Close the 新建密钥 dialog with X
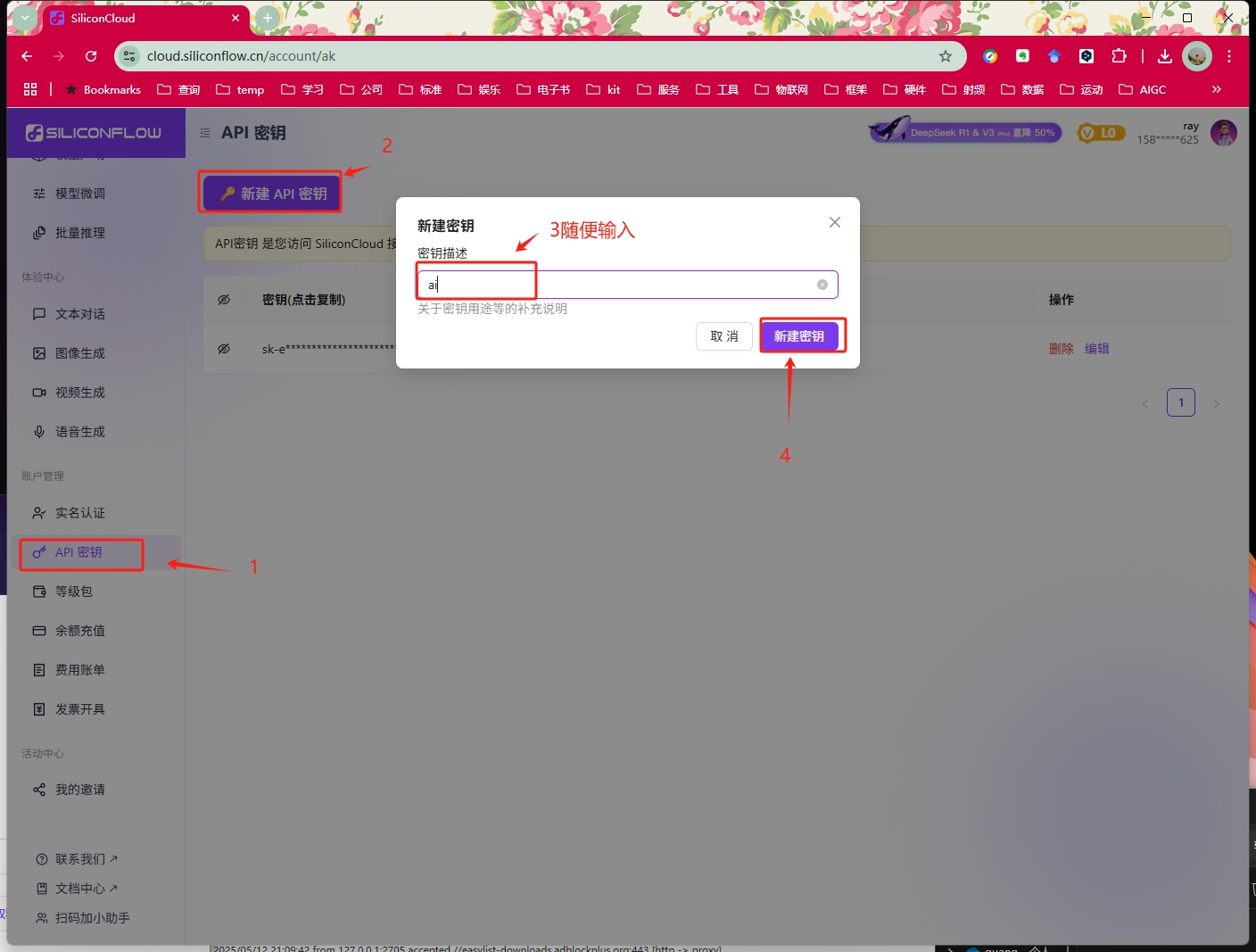1256x952 pixels. pyautogui.click(x=835, y=222)
